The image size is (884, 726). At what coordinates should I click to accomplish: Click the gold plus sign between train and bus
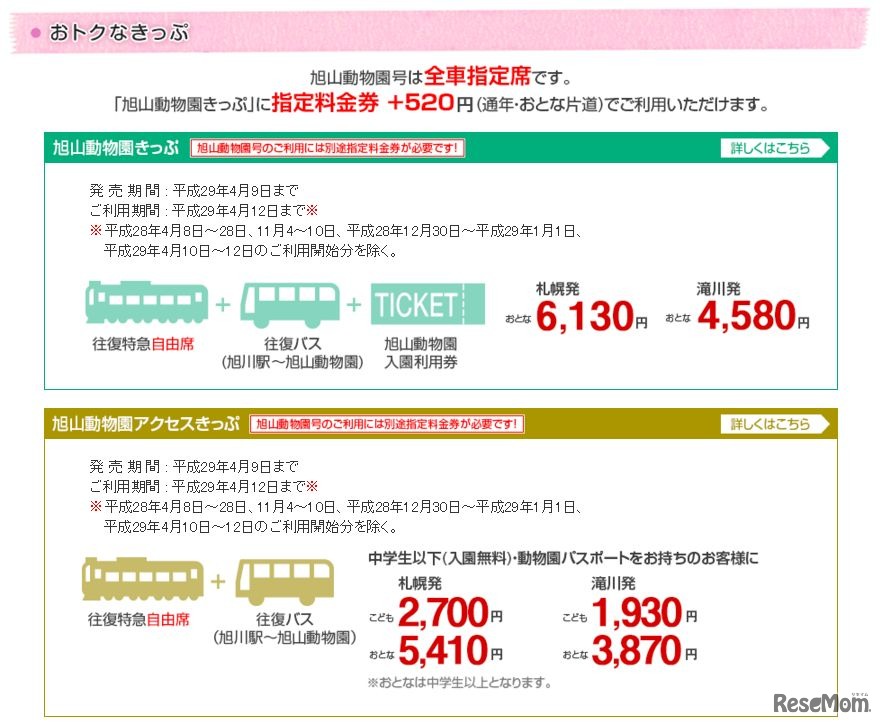click(218, 581)
